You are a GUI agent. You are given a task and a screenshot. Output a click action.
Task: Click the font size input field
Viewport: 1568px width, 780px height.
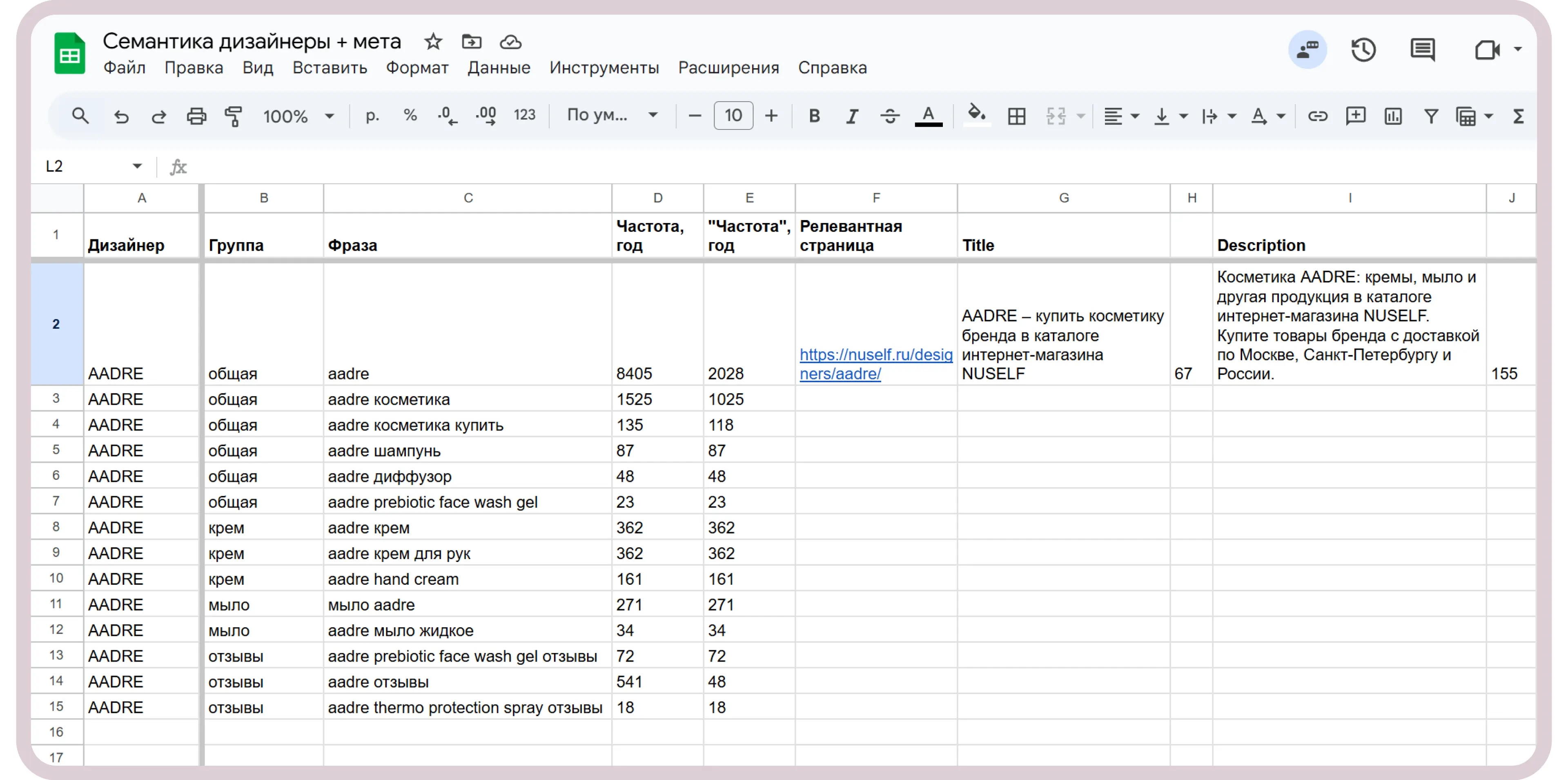tap(733, 116)
